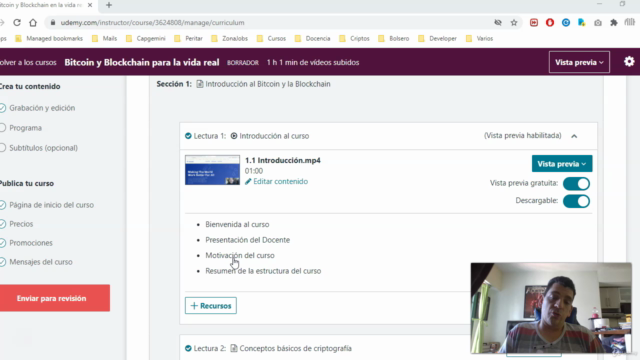Click the BORRADOR status label
640x360 pixels.
pyautogui.click(x=243, y=63)
